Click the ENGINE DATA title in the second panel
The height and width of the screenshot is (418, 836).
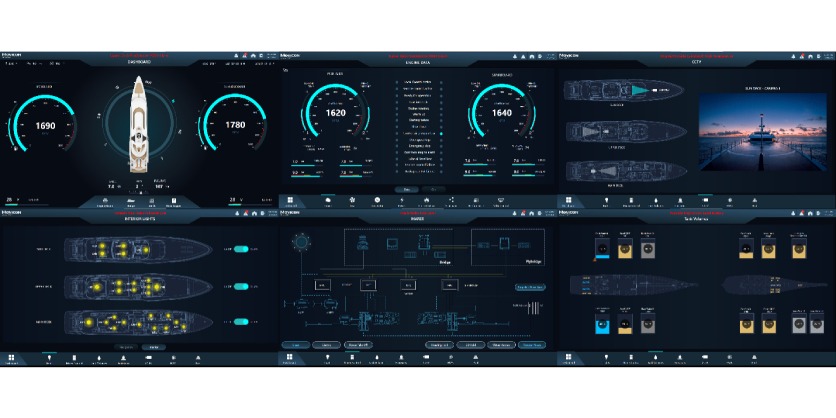coord(418,62)
